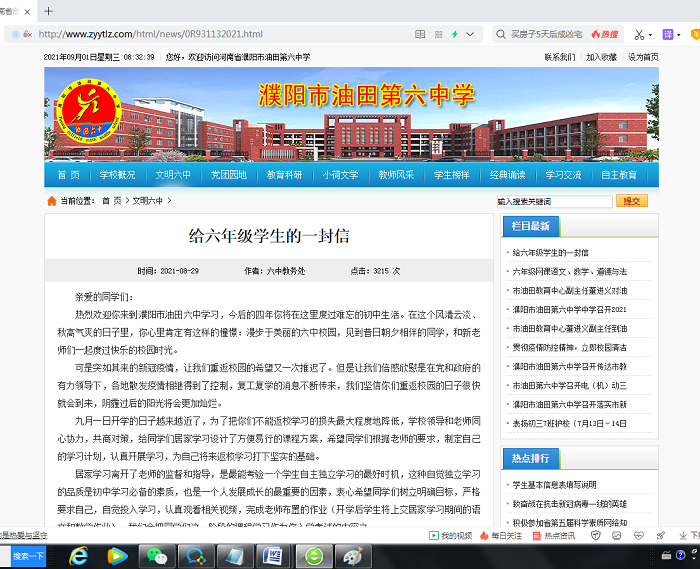The image size is (700, 569).
Task: Click the 联系我们 link
Action: [x=559, y=57]
